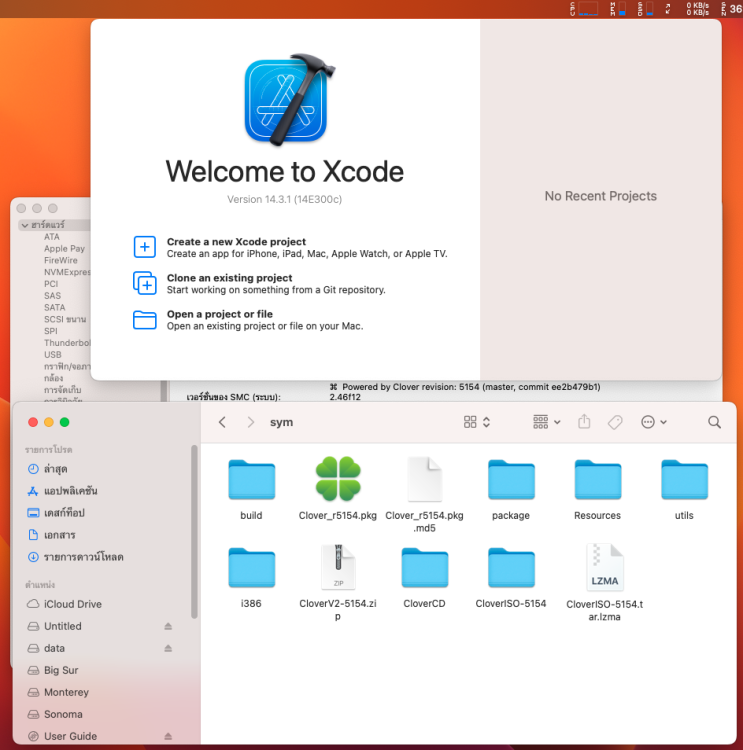Click the Clone an existing project option
Viewport: 743px width, 750px height.
point(259,284)
